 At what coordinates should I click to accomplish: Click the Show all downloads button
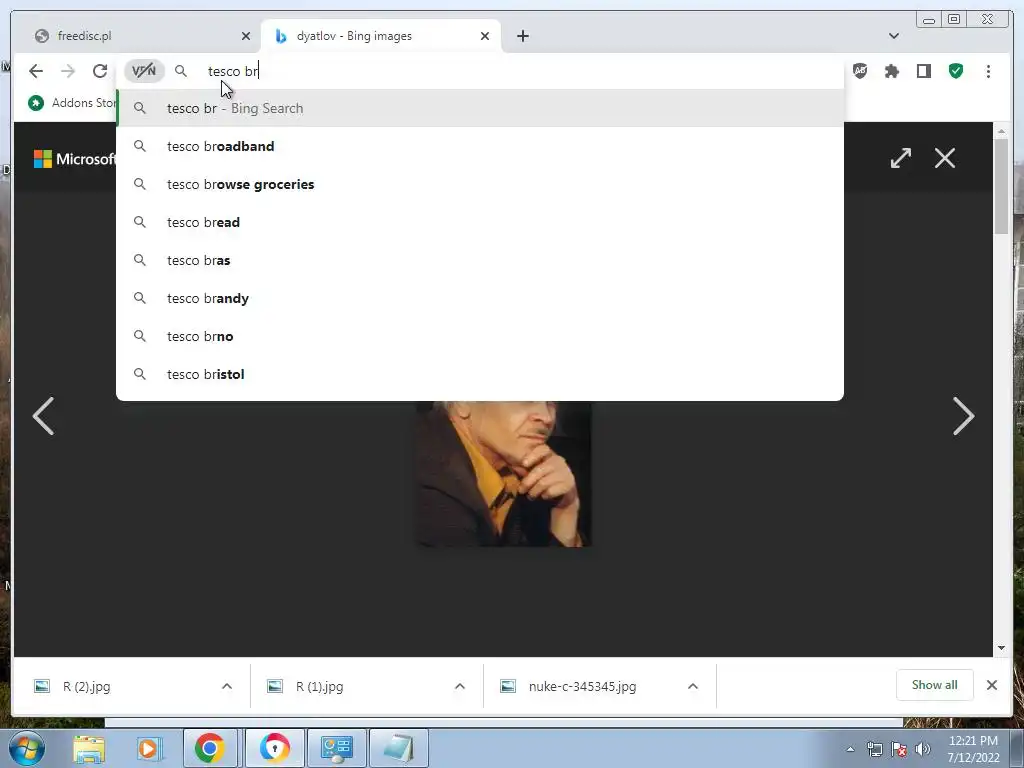935,685
